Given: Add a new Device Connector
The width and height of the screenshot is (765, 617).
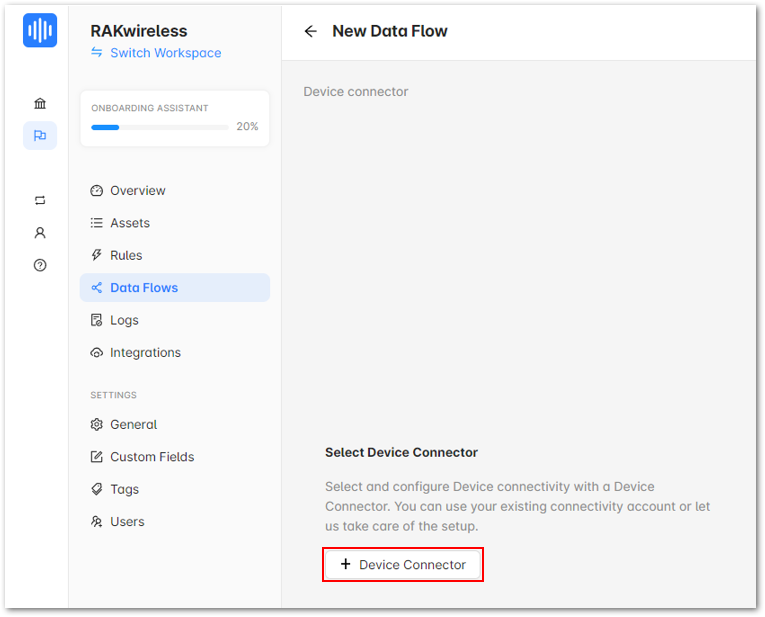Looking at the screenshot, I should [x=403, y=564].
